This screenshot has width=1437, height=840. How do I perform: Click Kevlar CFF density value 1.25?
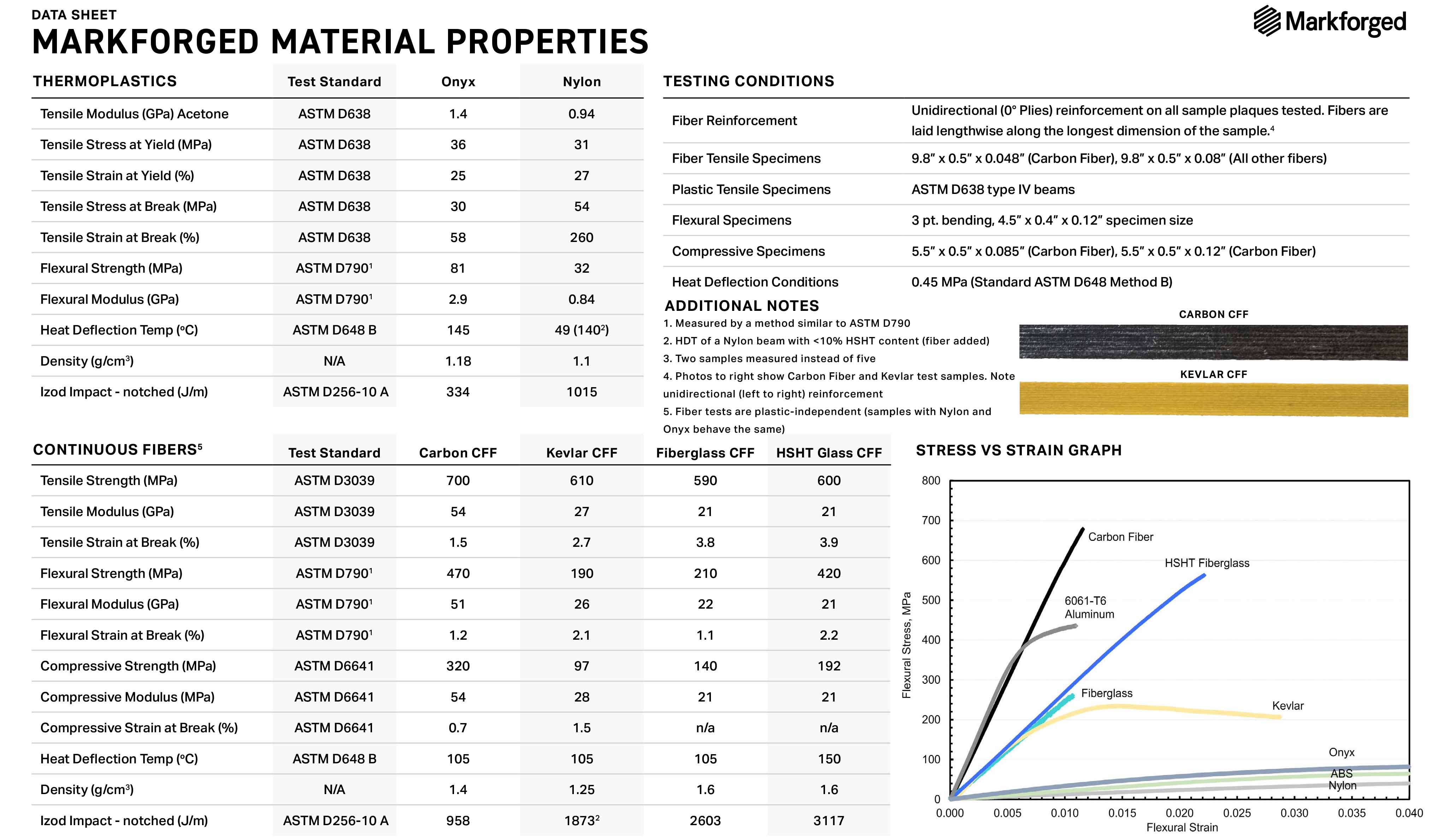tap(582, 790)
